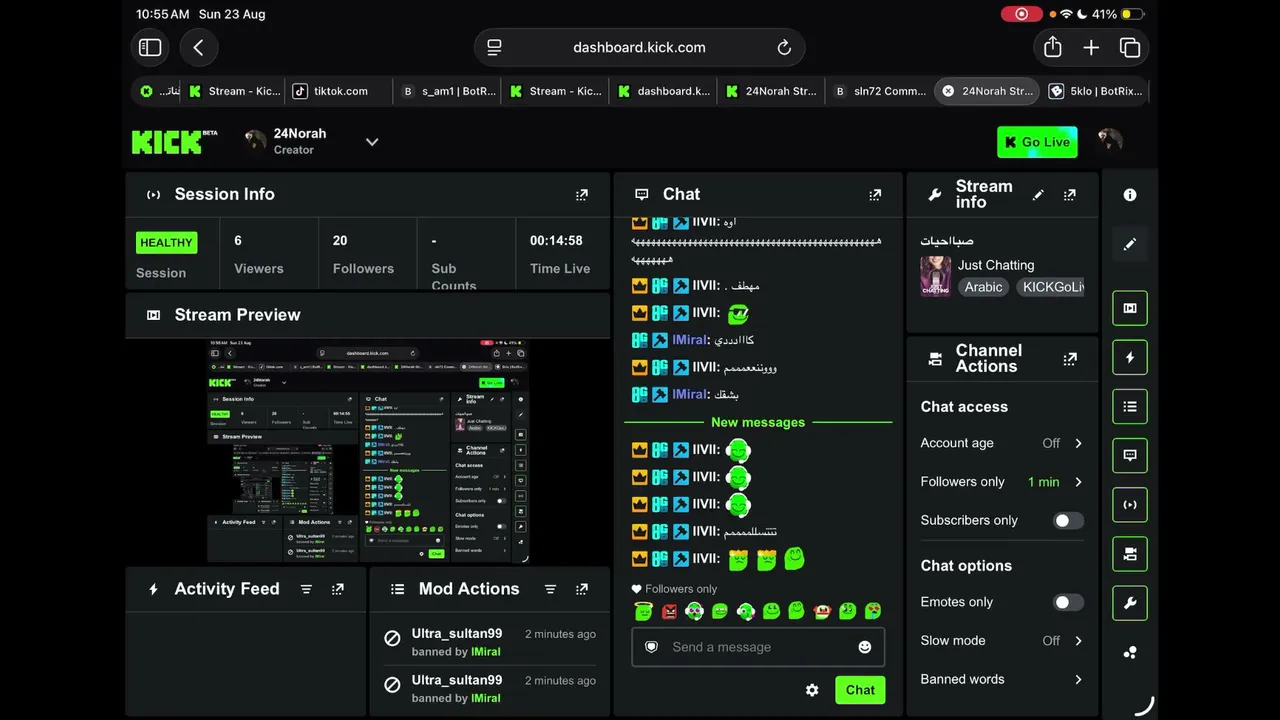1280x720 pixels.
Task: Pop out the Chat panel
Action: point(875,195)
